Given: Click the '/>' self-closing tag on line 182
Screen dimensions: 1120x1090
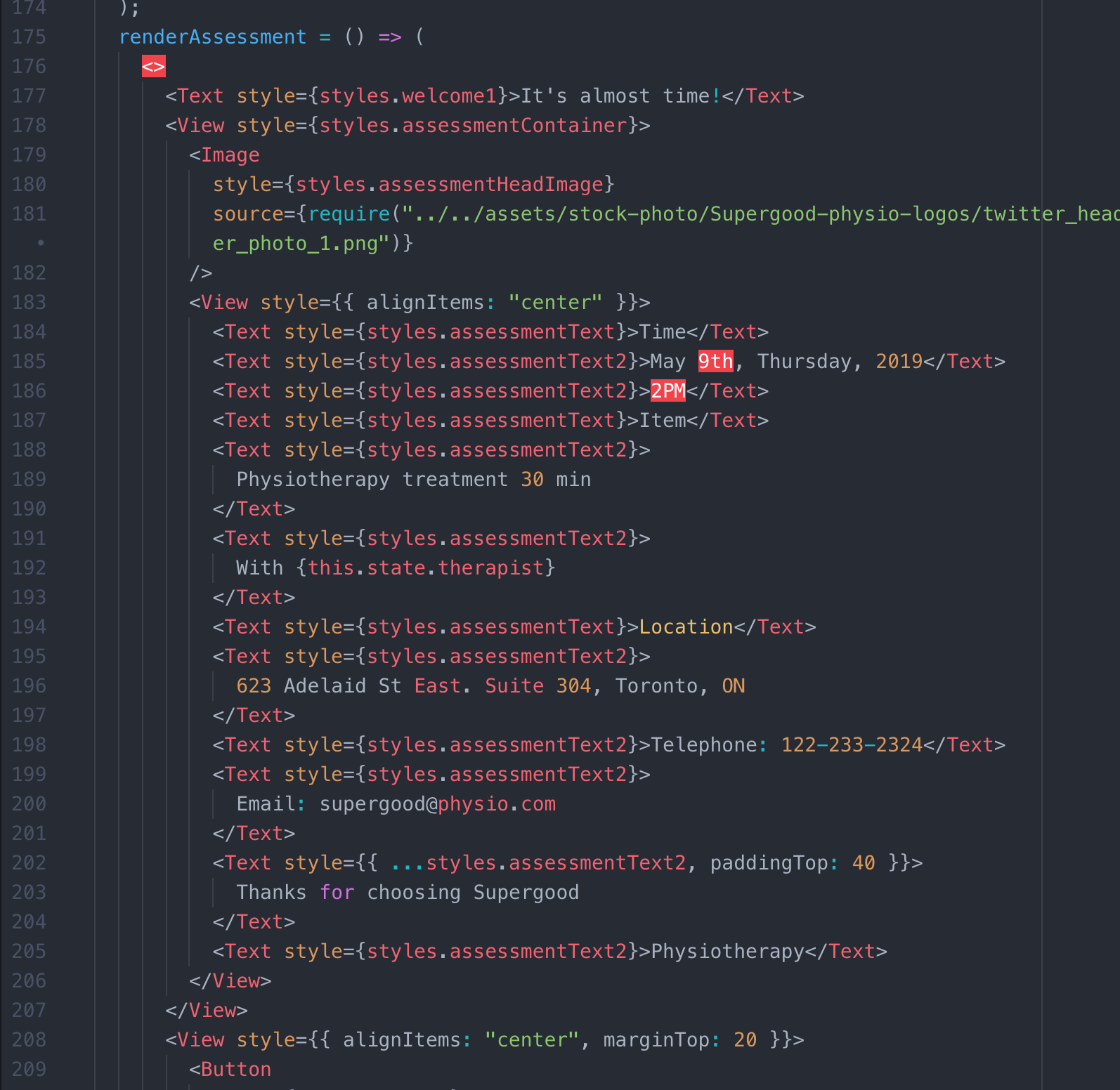Looking at the screenshot, I should click(201, 273).
